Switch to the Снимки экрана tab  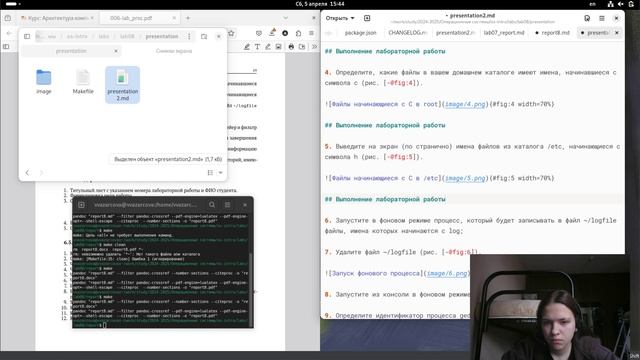click(x=174, y=51)
